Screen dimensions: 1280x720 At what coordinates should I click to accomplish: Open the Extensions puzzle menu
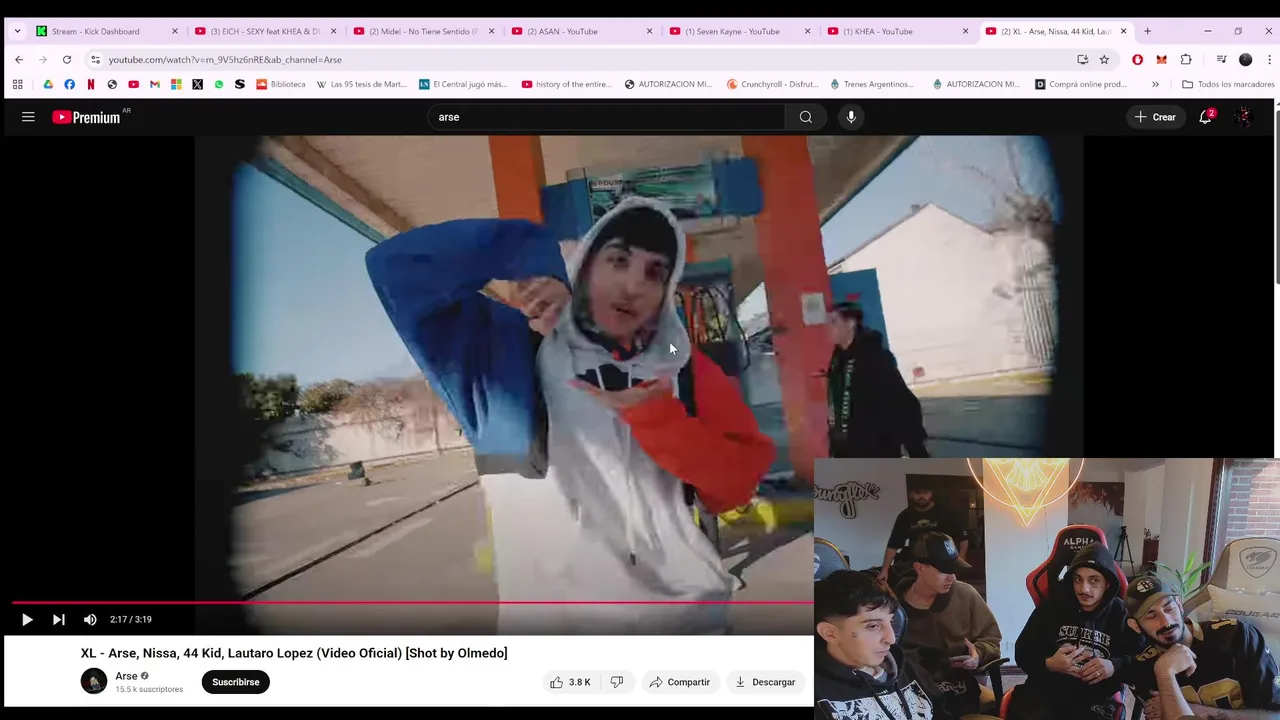(x=1186, y=60)
